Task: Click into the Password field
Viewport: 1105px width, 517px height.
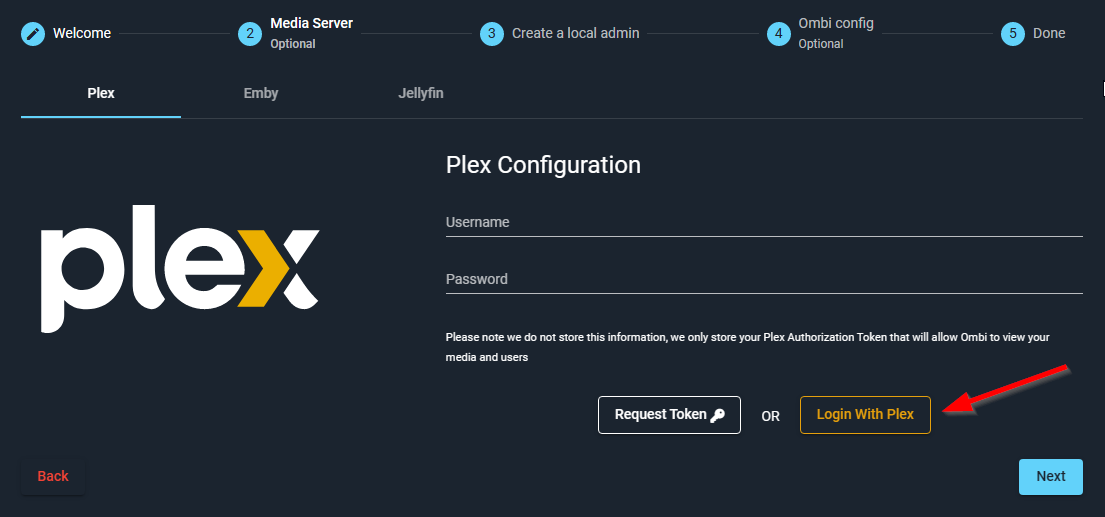Action: pos(764,280)
